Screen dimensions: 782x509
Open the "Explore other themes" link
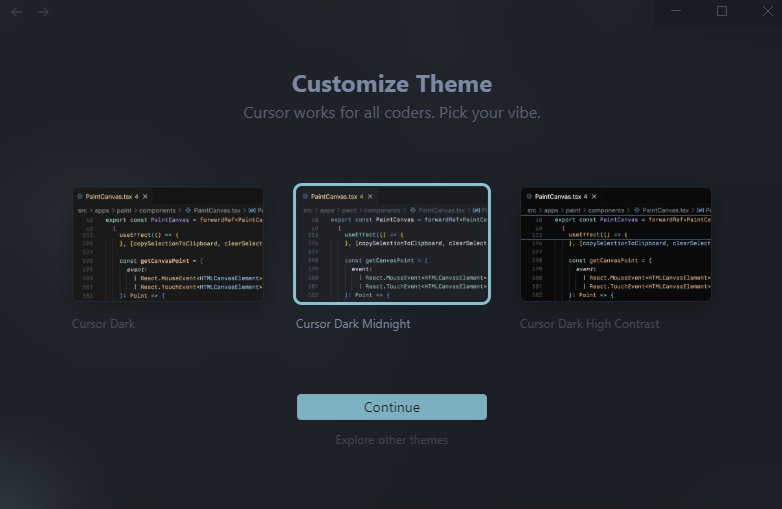tap(392, 440)
